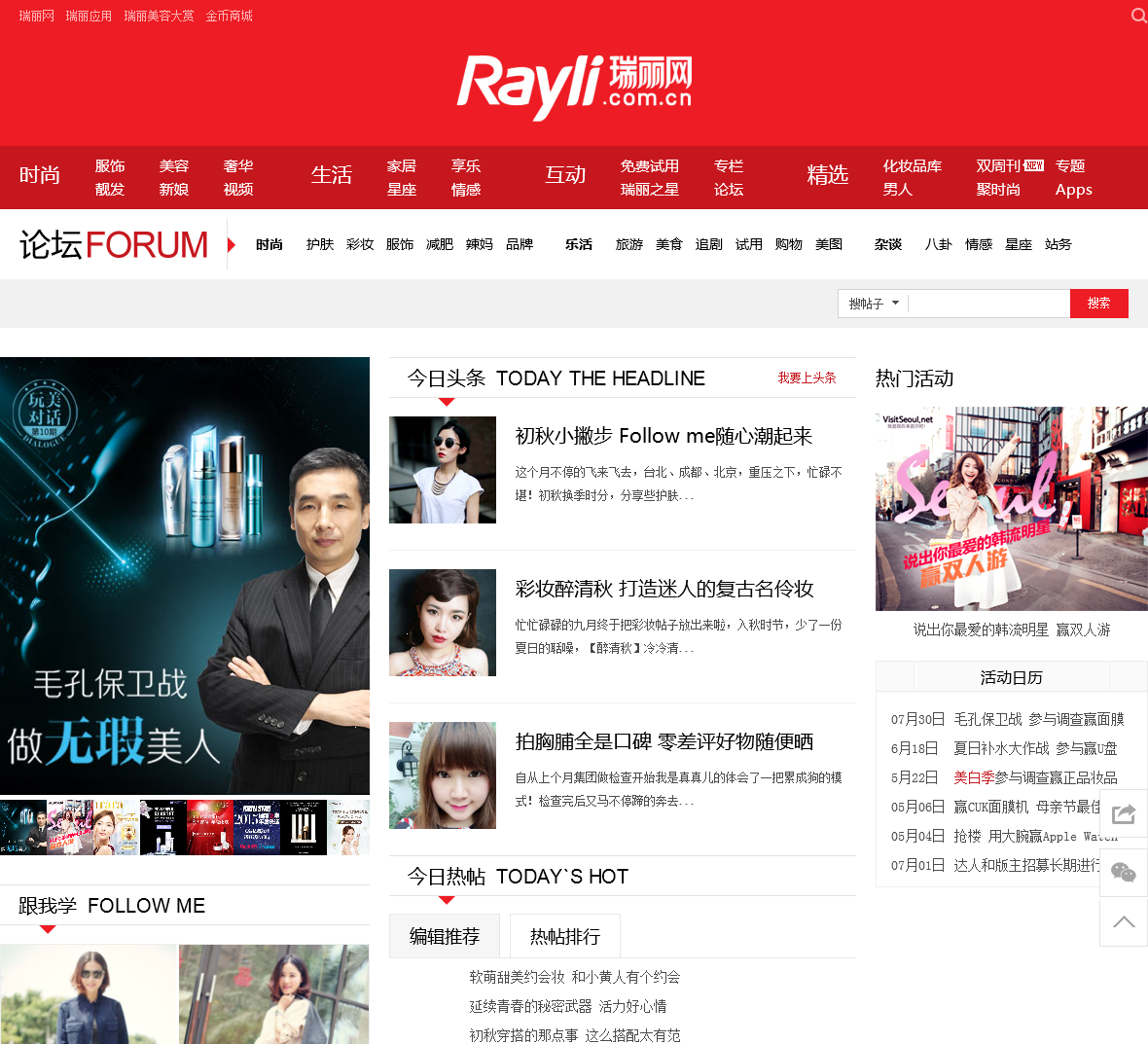The height and width of the screenshot is (1044, 1148).
Task: Click the share icon in the floating sidebar
Action: pos(1123,813)
